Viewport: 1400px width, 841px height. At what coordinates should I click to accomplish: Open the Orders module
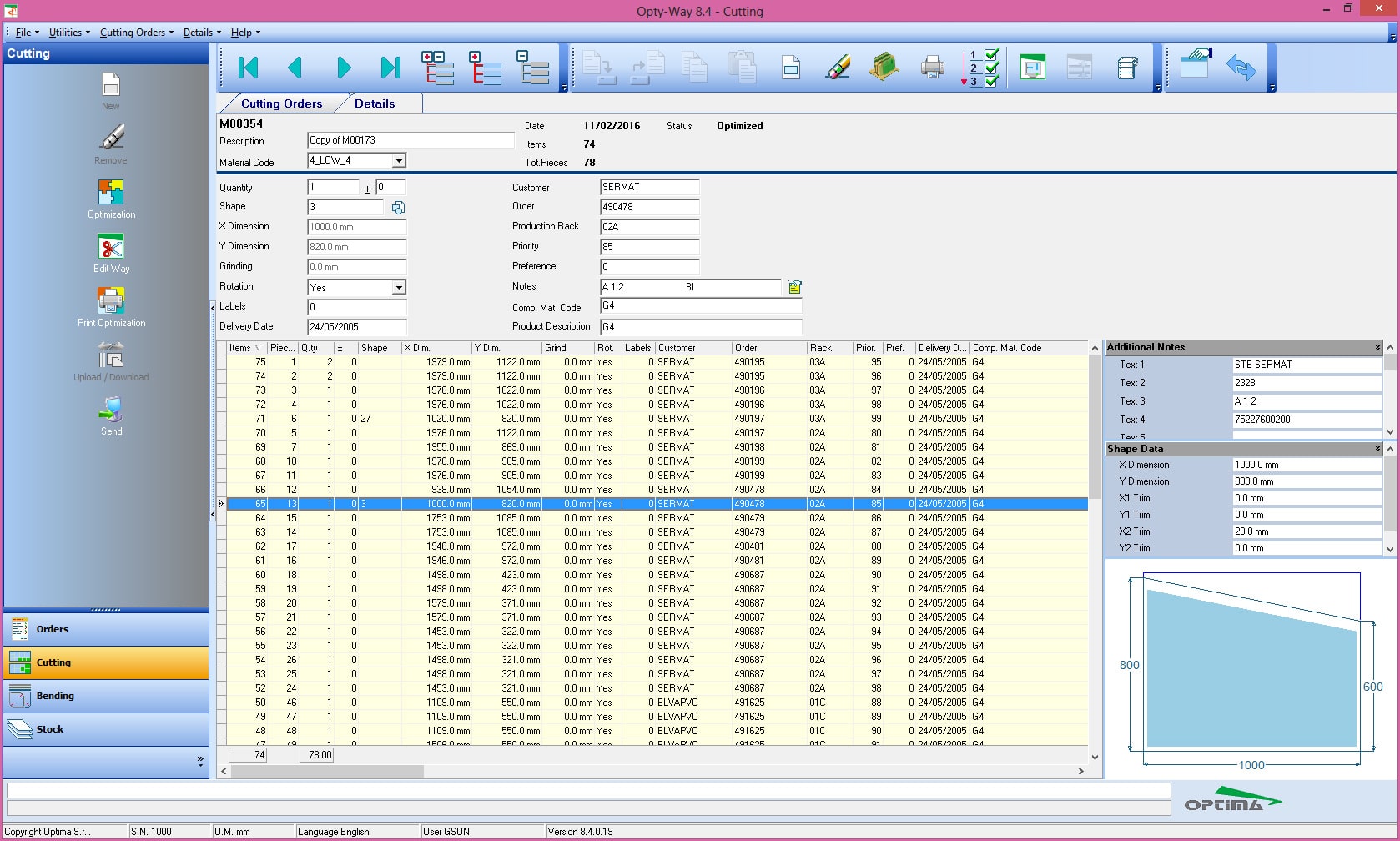click(x=106, y=629)
